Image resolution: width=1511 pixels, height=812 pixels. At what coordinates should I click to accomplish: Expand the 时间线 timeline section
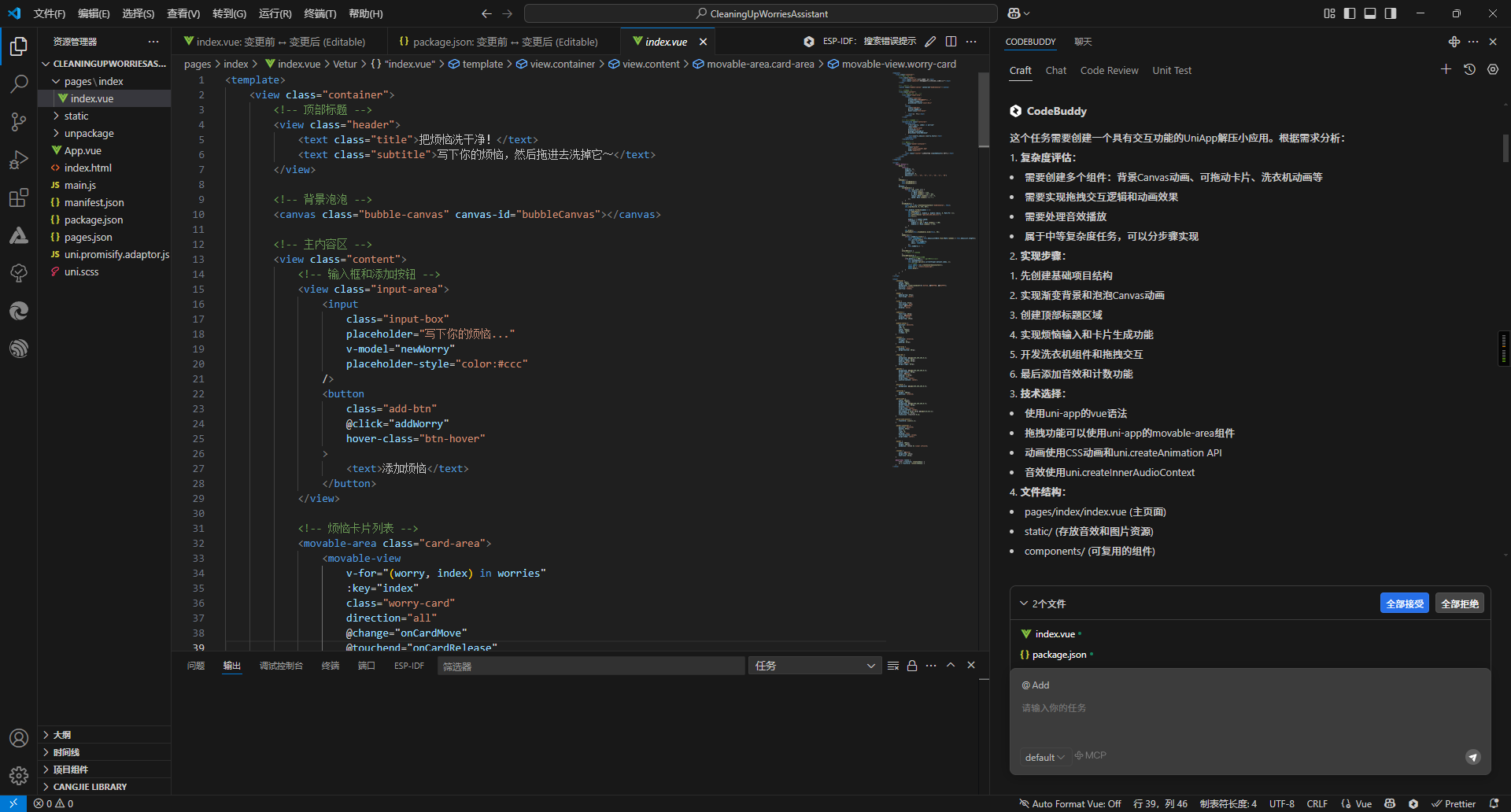coord(105,752)
